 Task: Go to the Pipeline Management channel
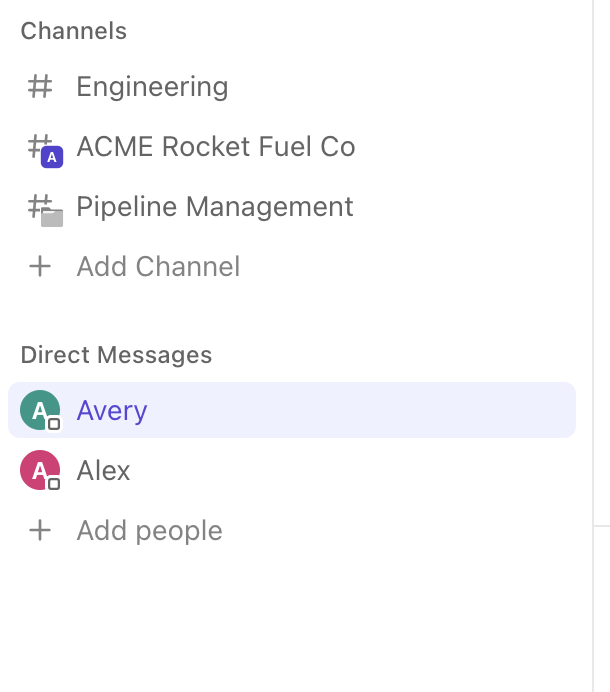215,207
